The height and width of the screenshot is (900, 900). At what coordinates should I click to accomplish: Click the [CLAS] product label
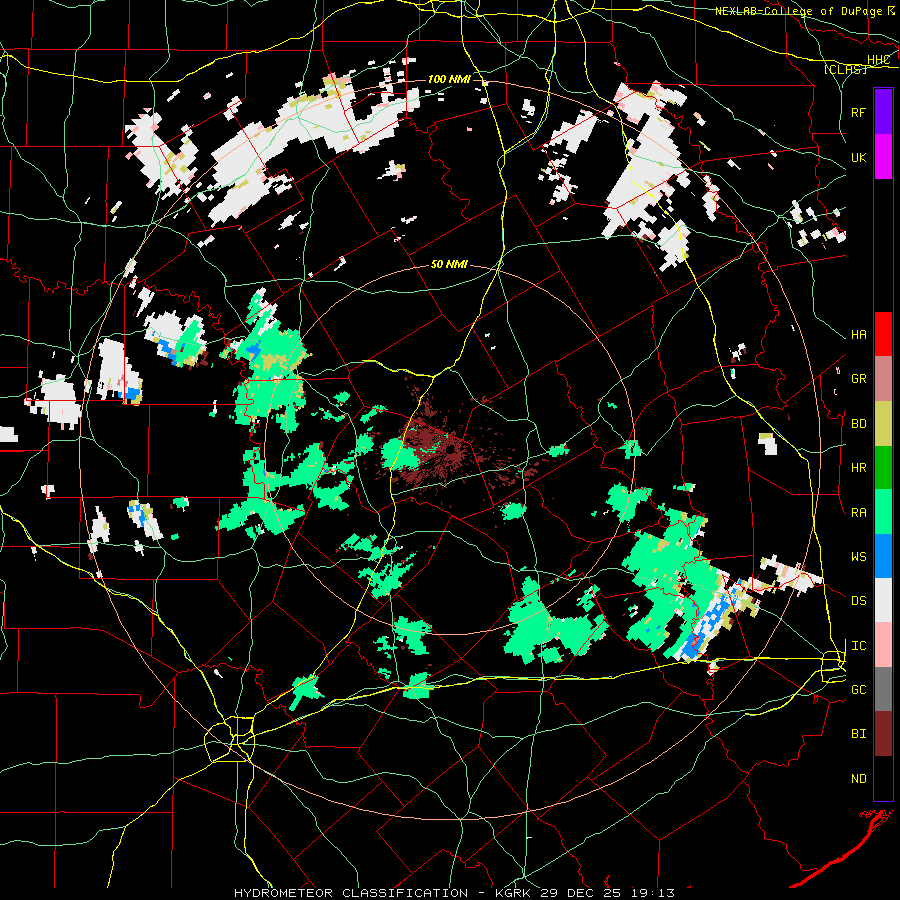click(x=845, y=69)
